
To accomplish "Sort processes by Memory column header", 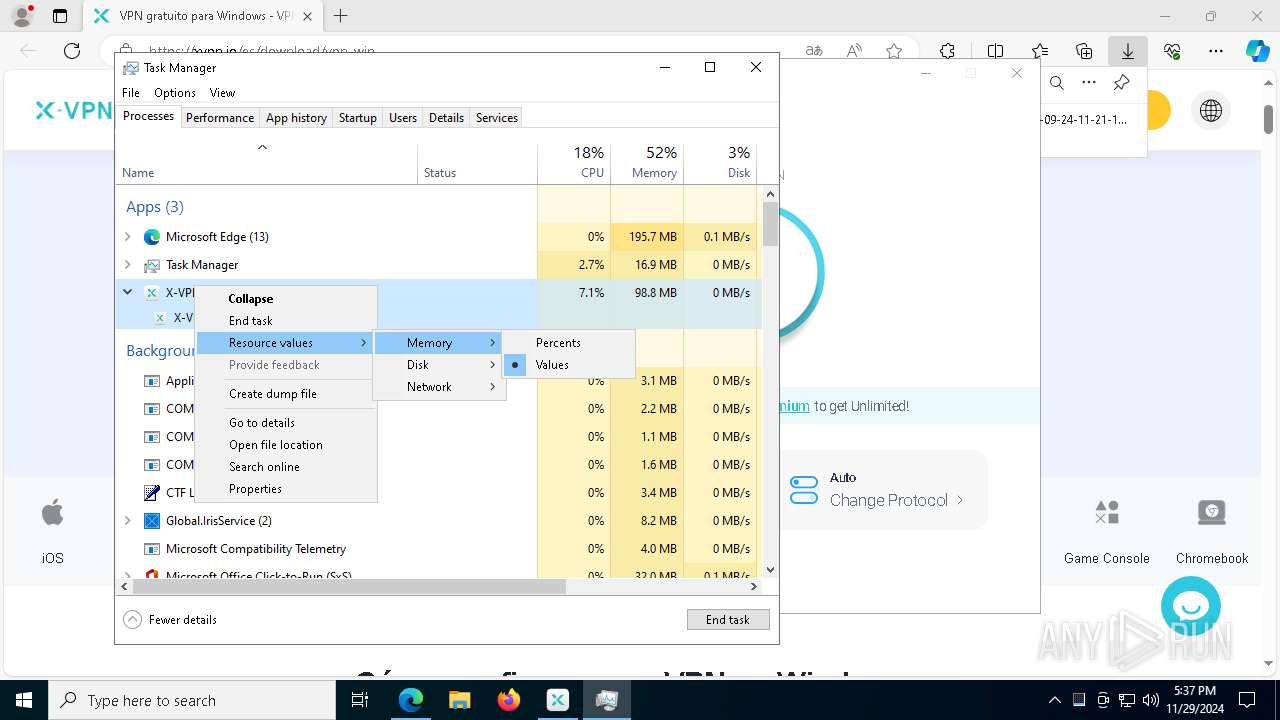I will [x=647, y=164].
